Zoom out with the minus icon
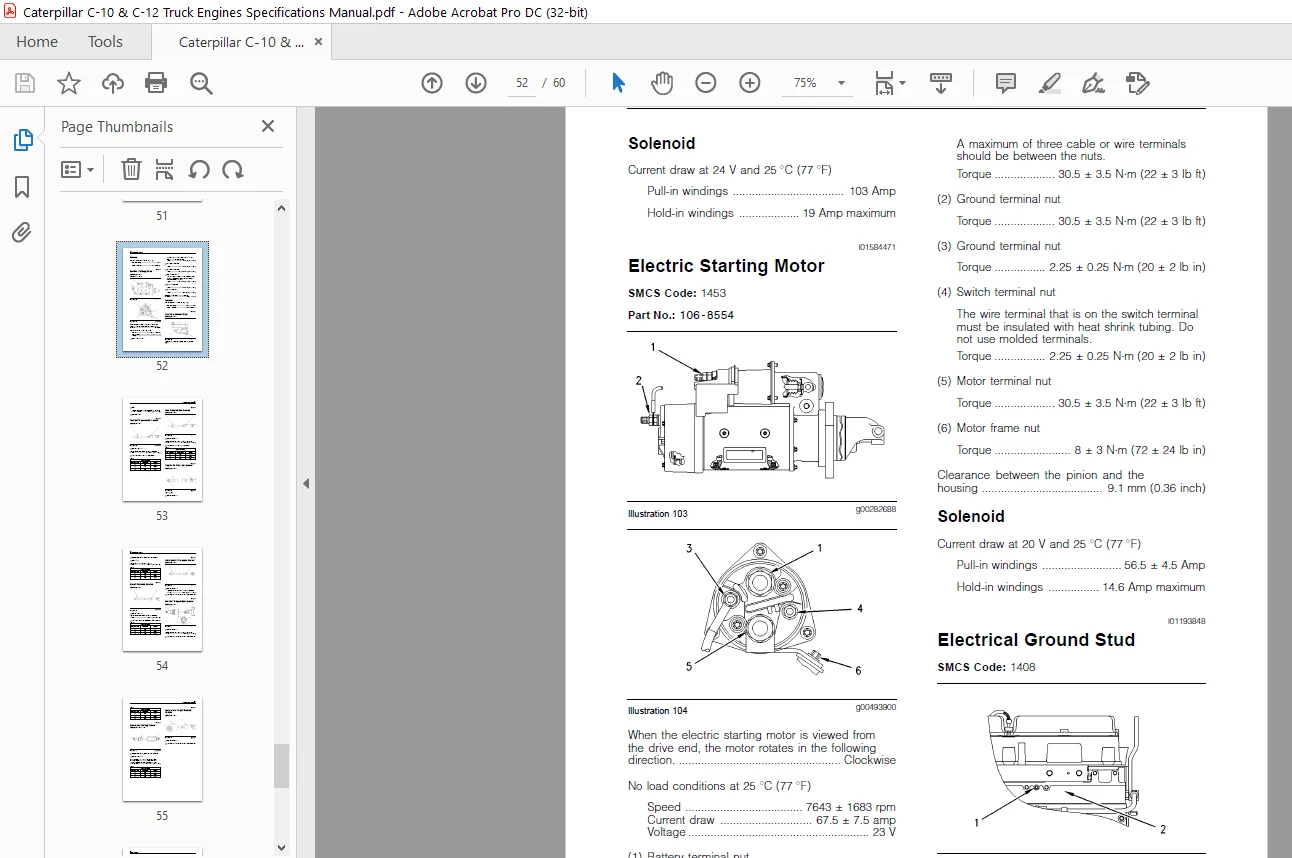 (706, 83)
